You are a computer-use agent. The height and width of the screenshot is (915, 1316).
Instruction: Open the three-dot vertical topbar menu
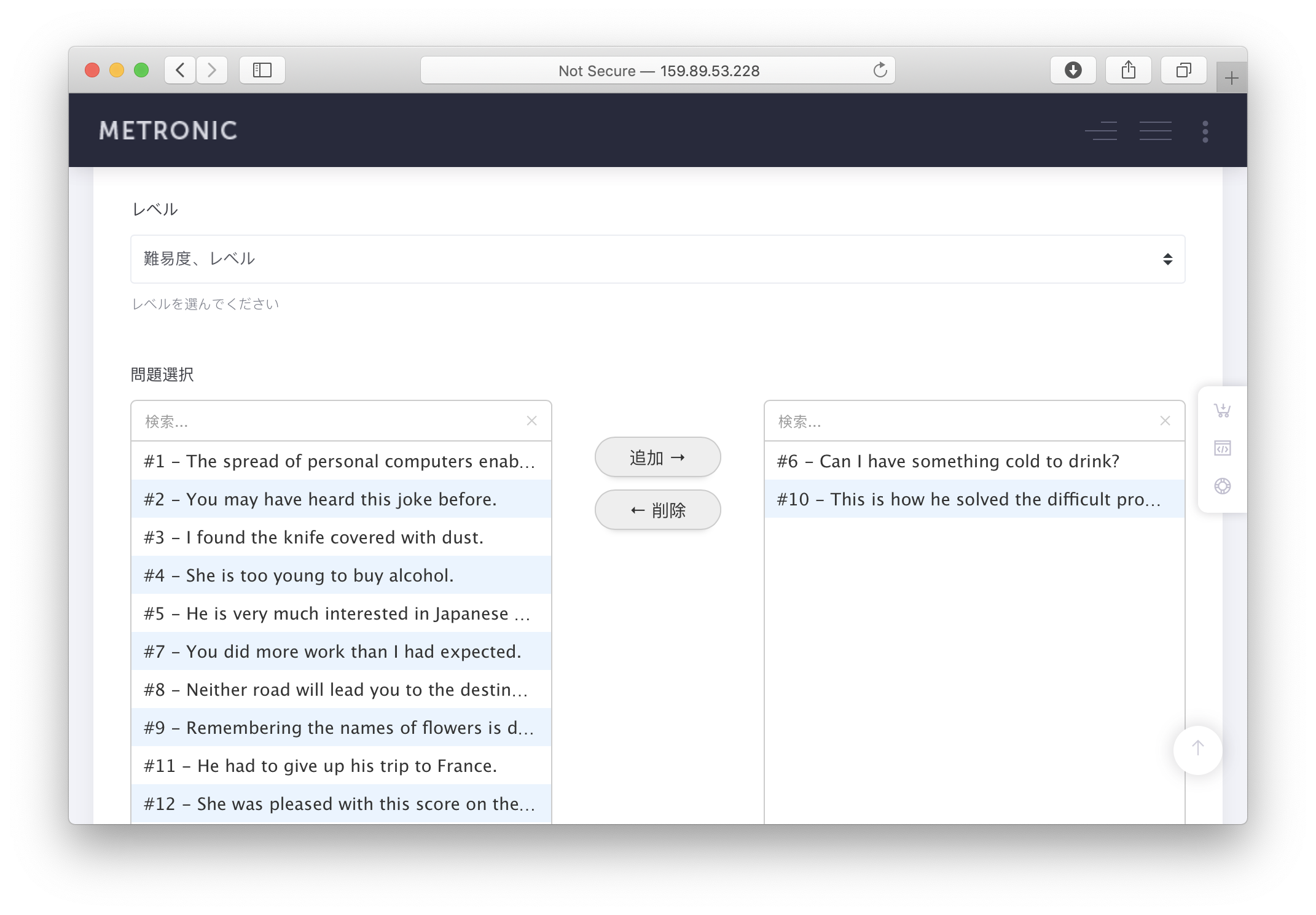click(1205, 131)
